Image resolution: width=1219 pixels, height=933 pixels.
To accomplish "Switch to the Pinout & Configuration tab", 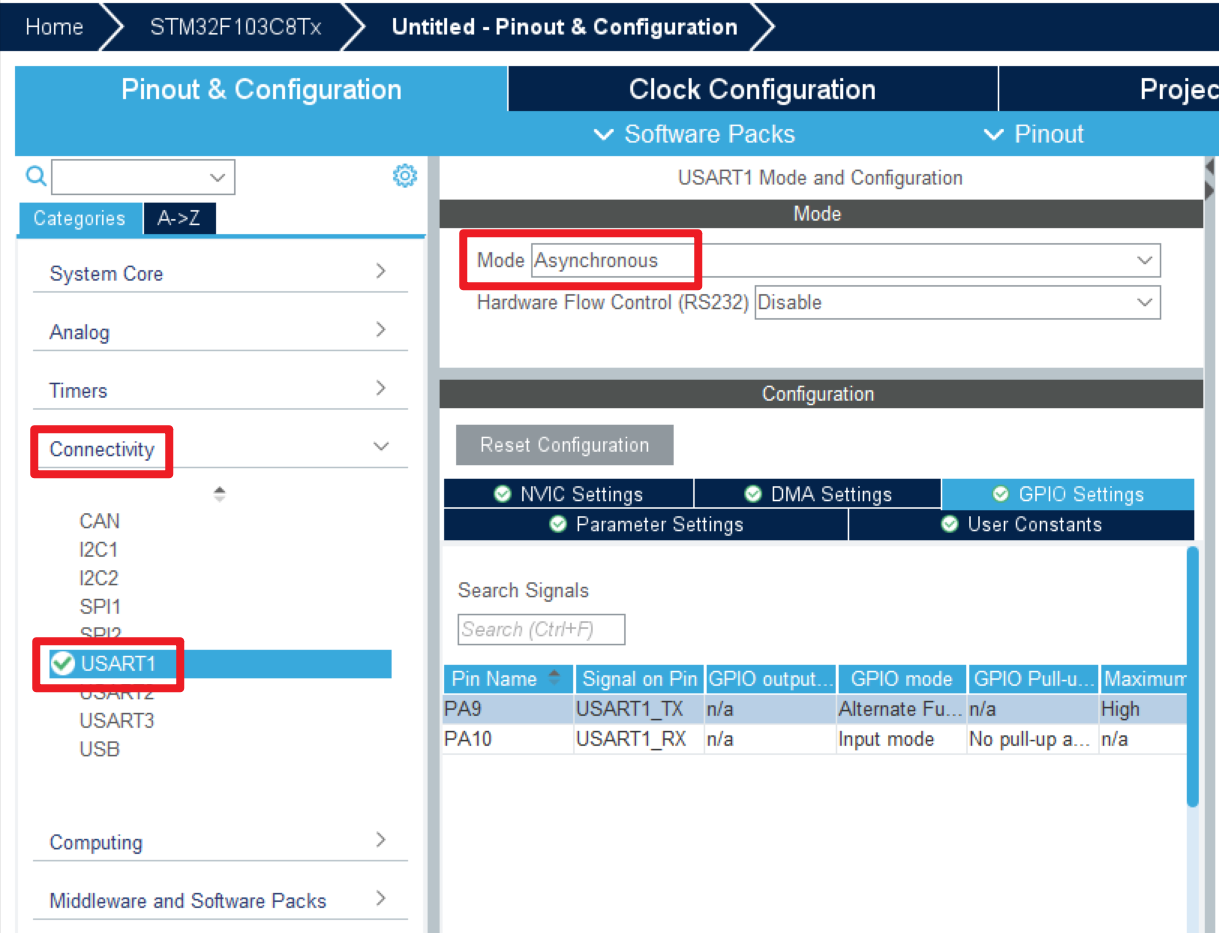I will (261, 89).
